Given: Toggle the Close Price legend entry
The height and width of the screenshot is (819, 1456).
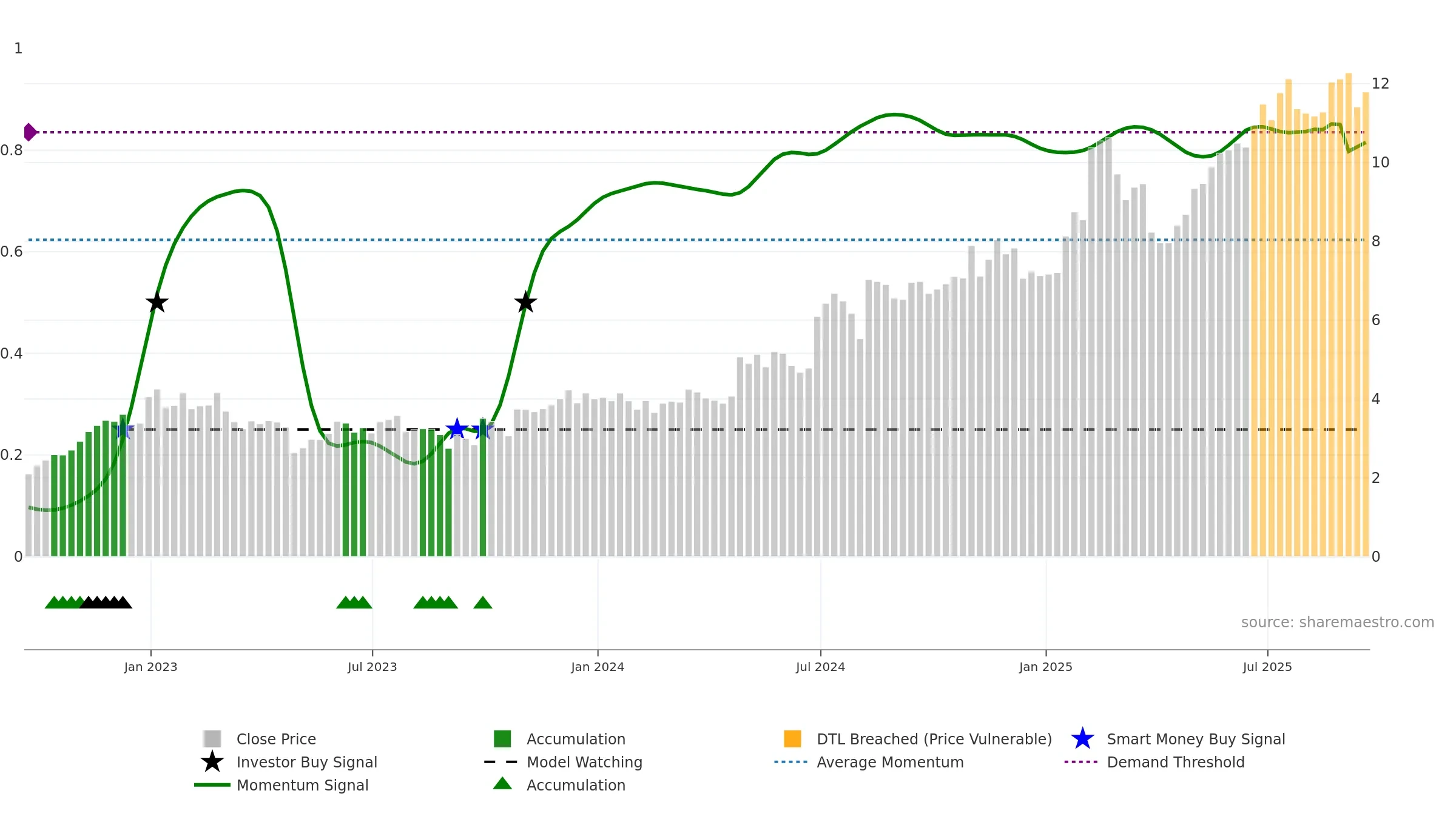Looking at the screenshot, I should coord(260,739).
